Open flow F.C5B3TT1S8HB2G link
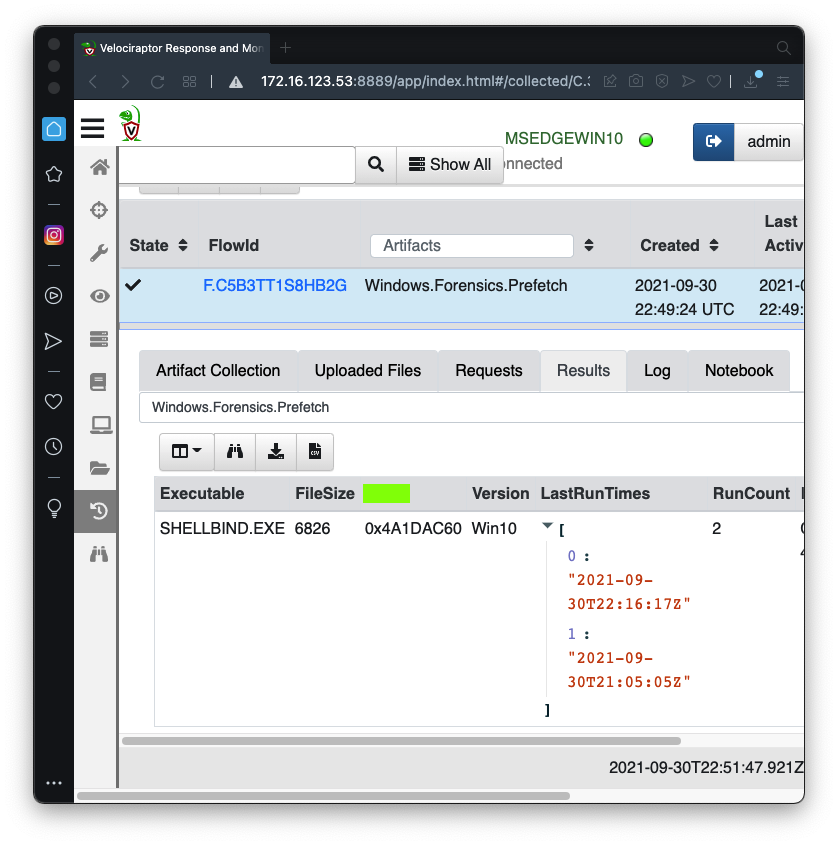838x845 pixels. click(x=275, y=286)
